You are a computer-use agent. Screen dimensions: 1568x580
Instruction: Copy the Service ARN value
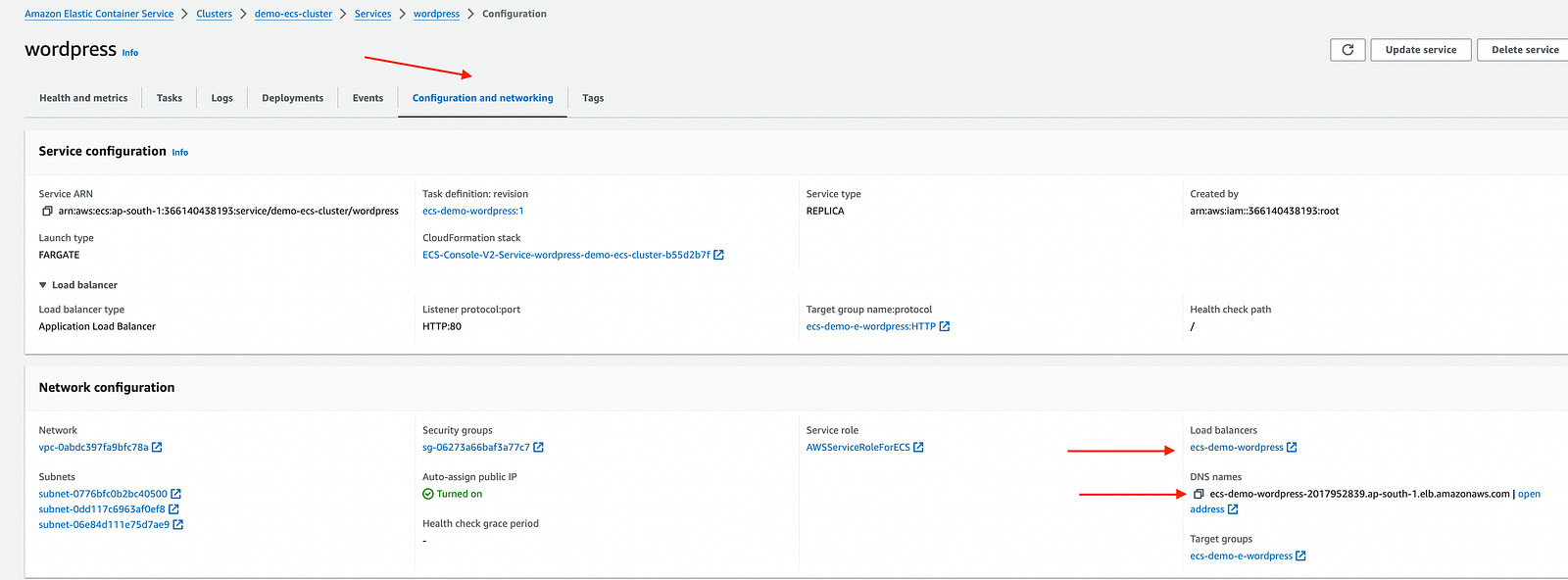pyautogui.click(x=46, y=212)
